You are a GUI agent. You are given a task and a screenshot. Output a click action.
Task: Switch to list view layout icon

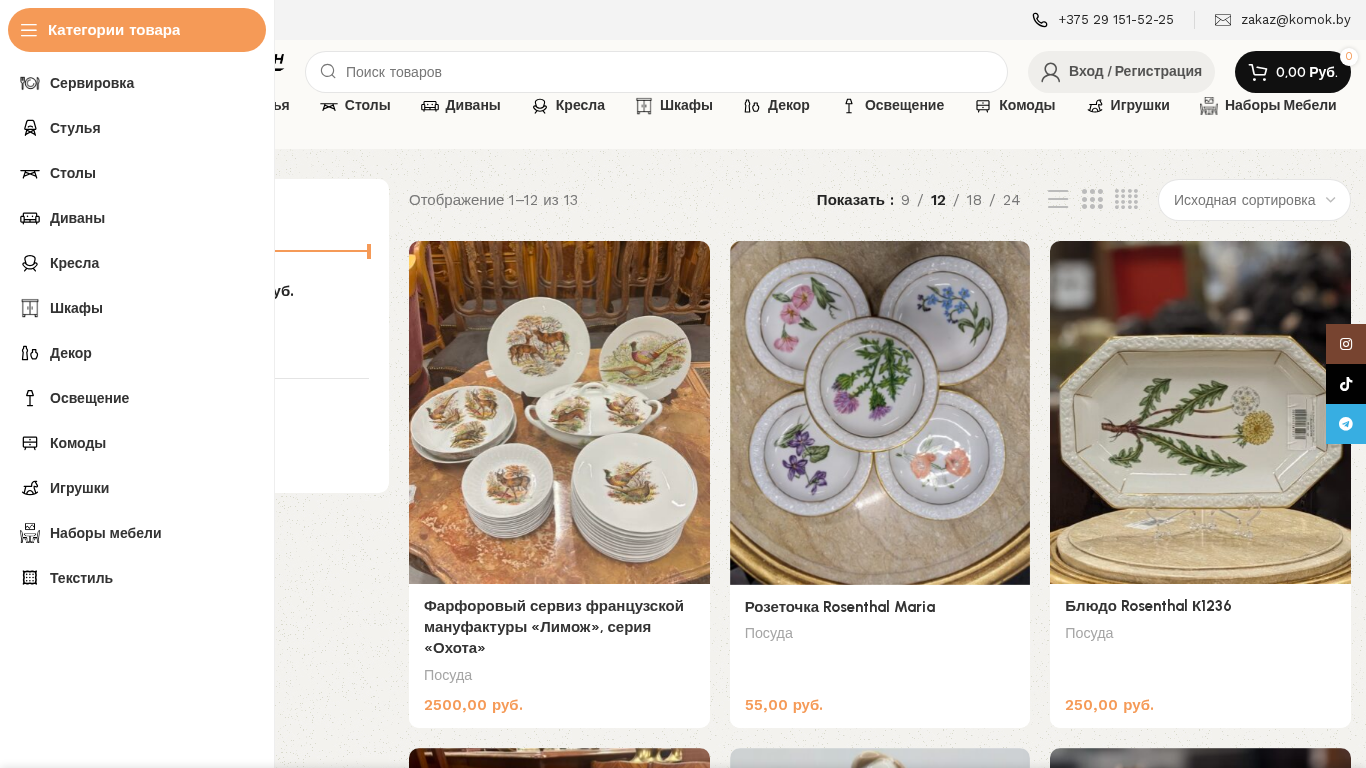coord(1058,200)
